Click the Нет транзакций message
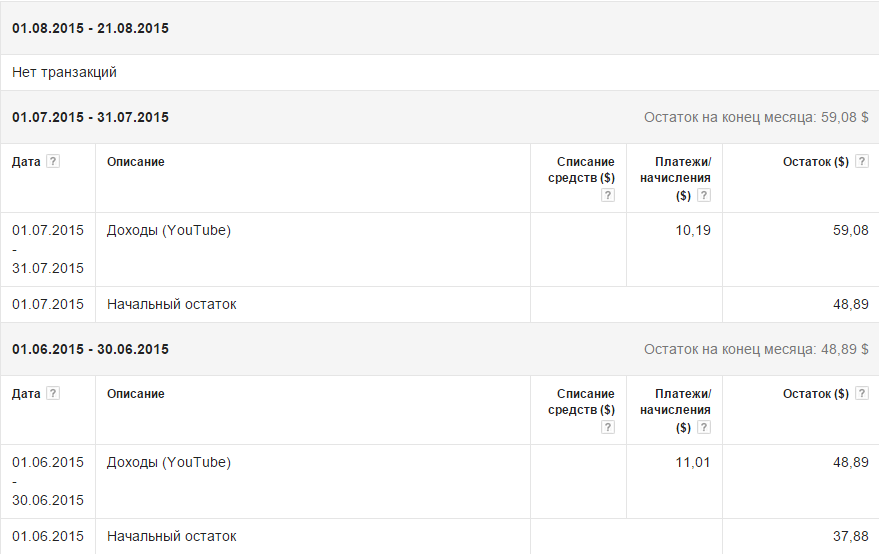This screenshot has width=879, height=554. coord(65,72)
